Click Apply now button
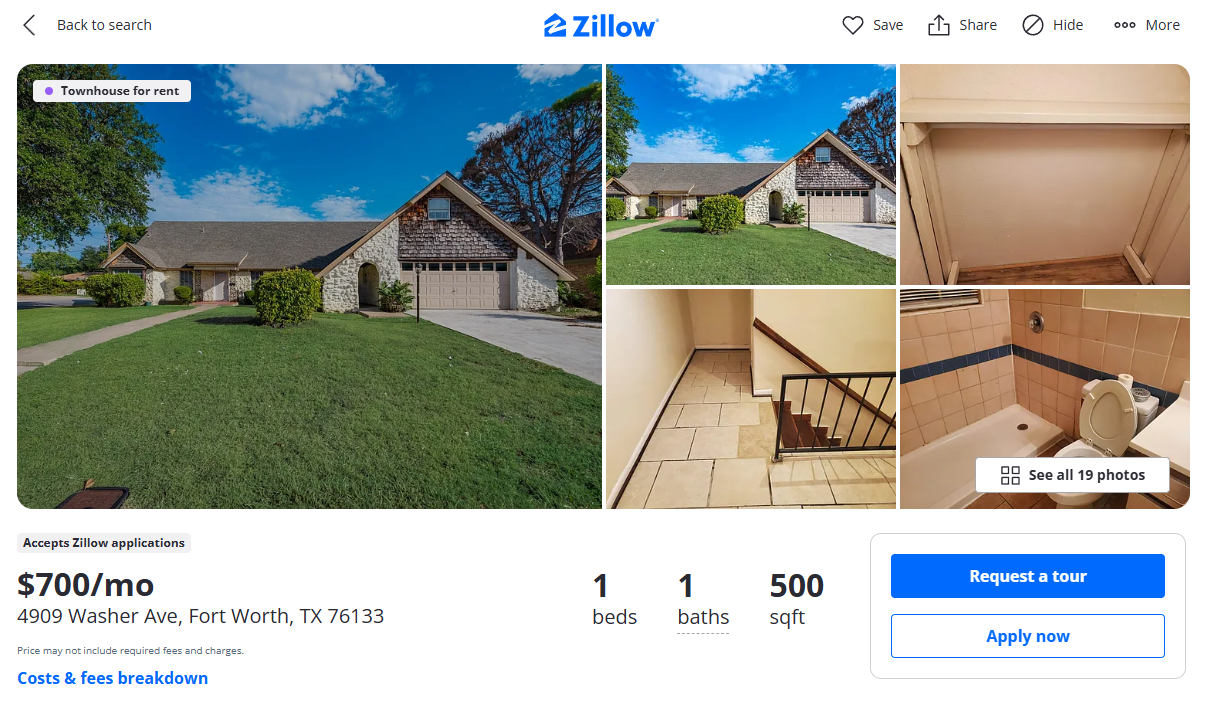Viewport: 1213px width, 703px height. [1028, 636]
